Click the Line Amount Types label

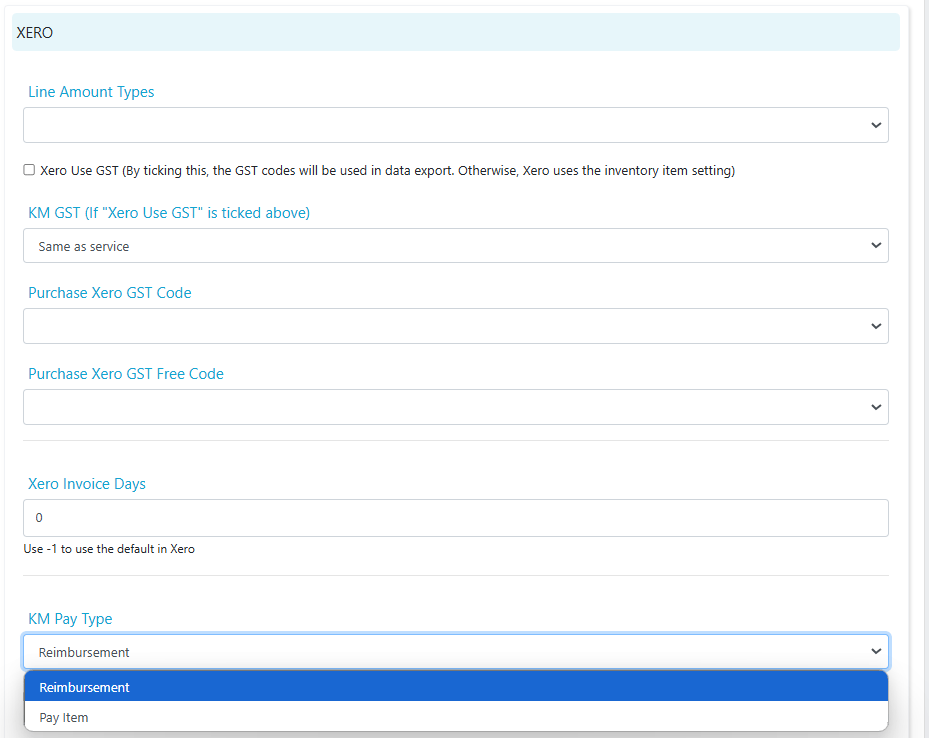coord(91,92)
